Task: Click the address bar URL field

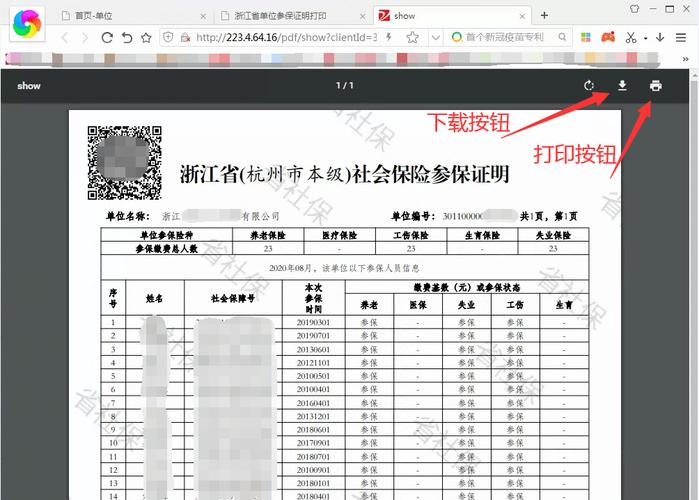Action: tap(286, 37)
